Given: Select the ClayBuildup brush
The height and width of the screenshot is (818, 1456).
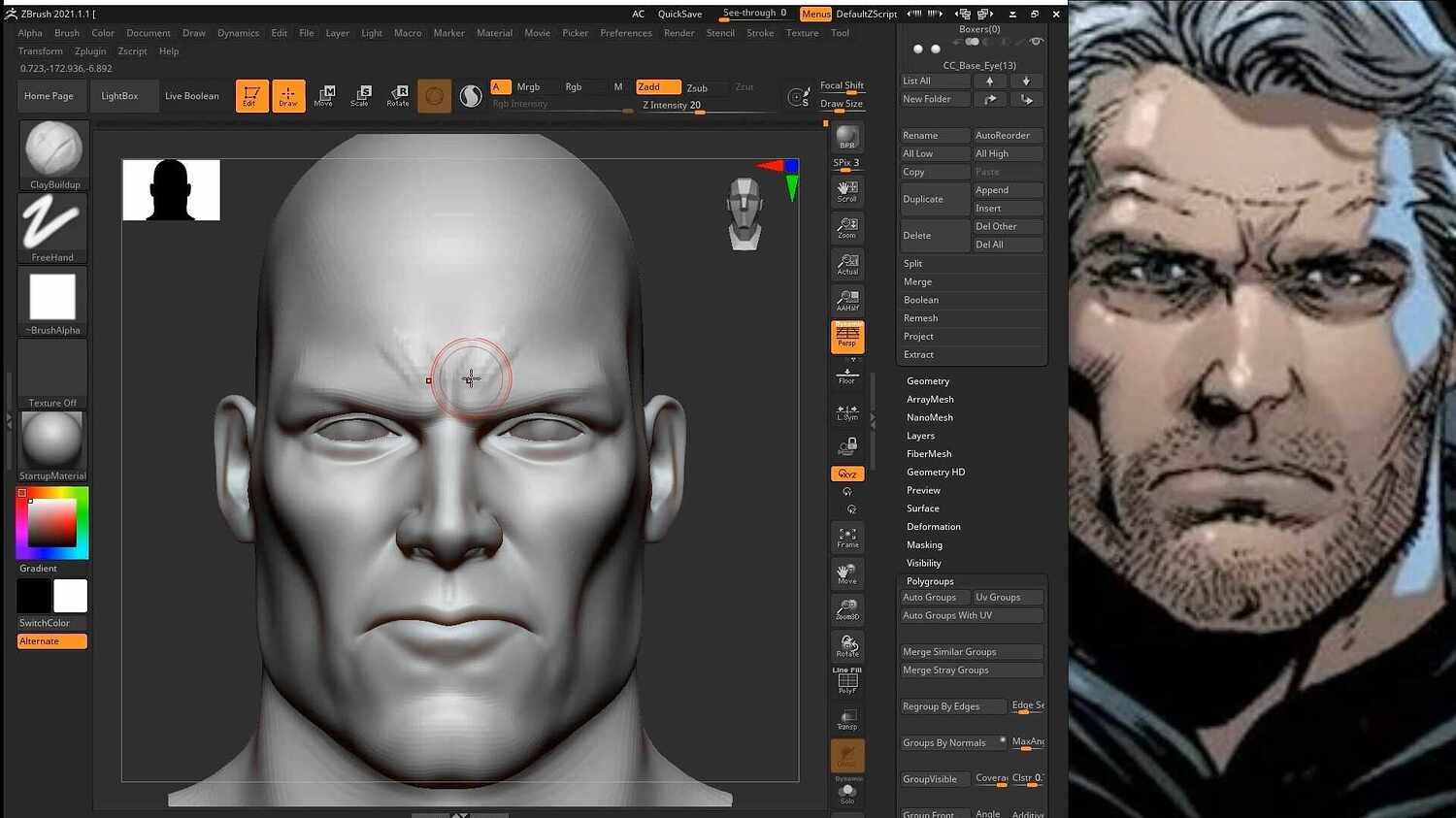Looking at the screenshot, I should (x=51, y=150).
